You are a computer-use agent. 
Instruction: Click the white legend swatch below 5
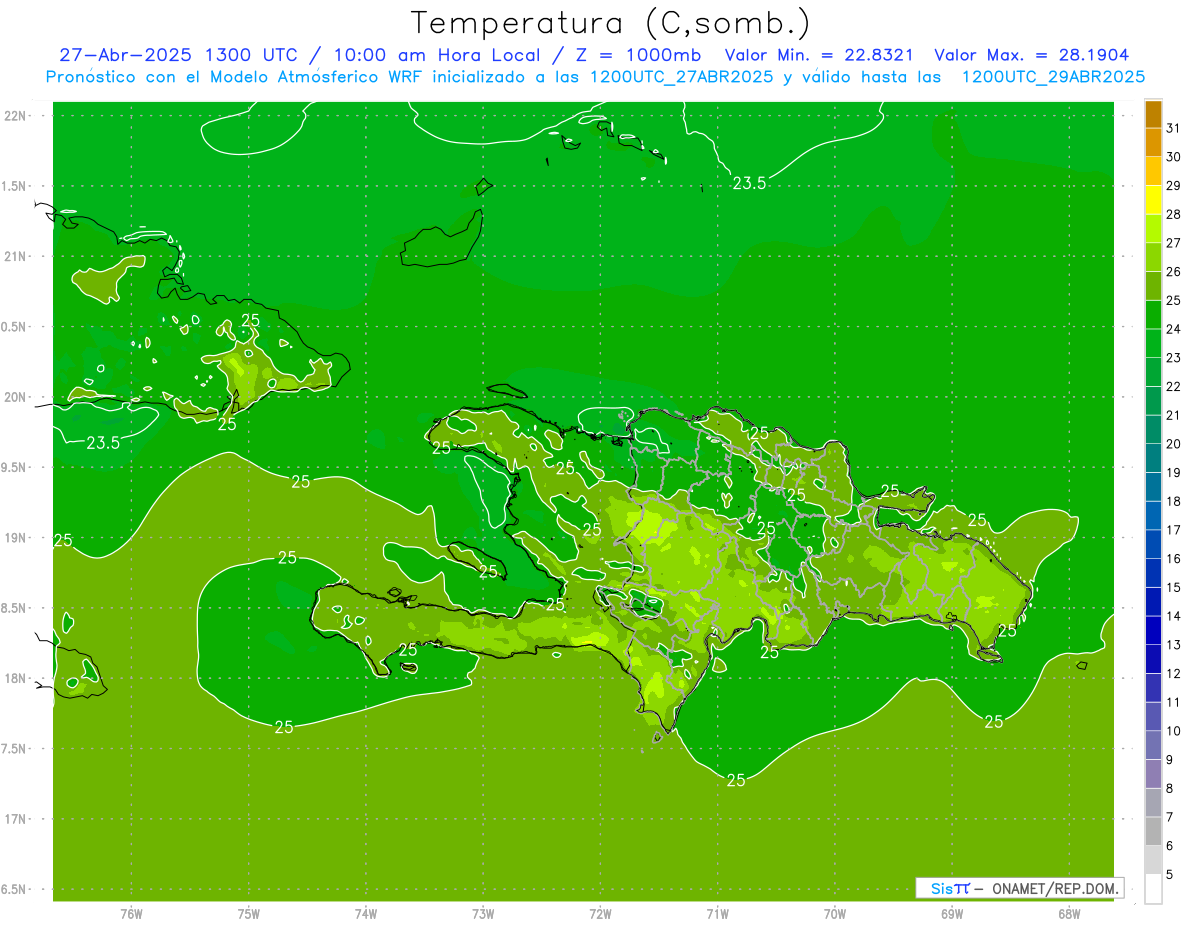pos(1154,888)
